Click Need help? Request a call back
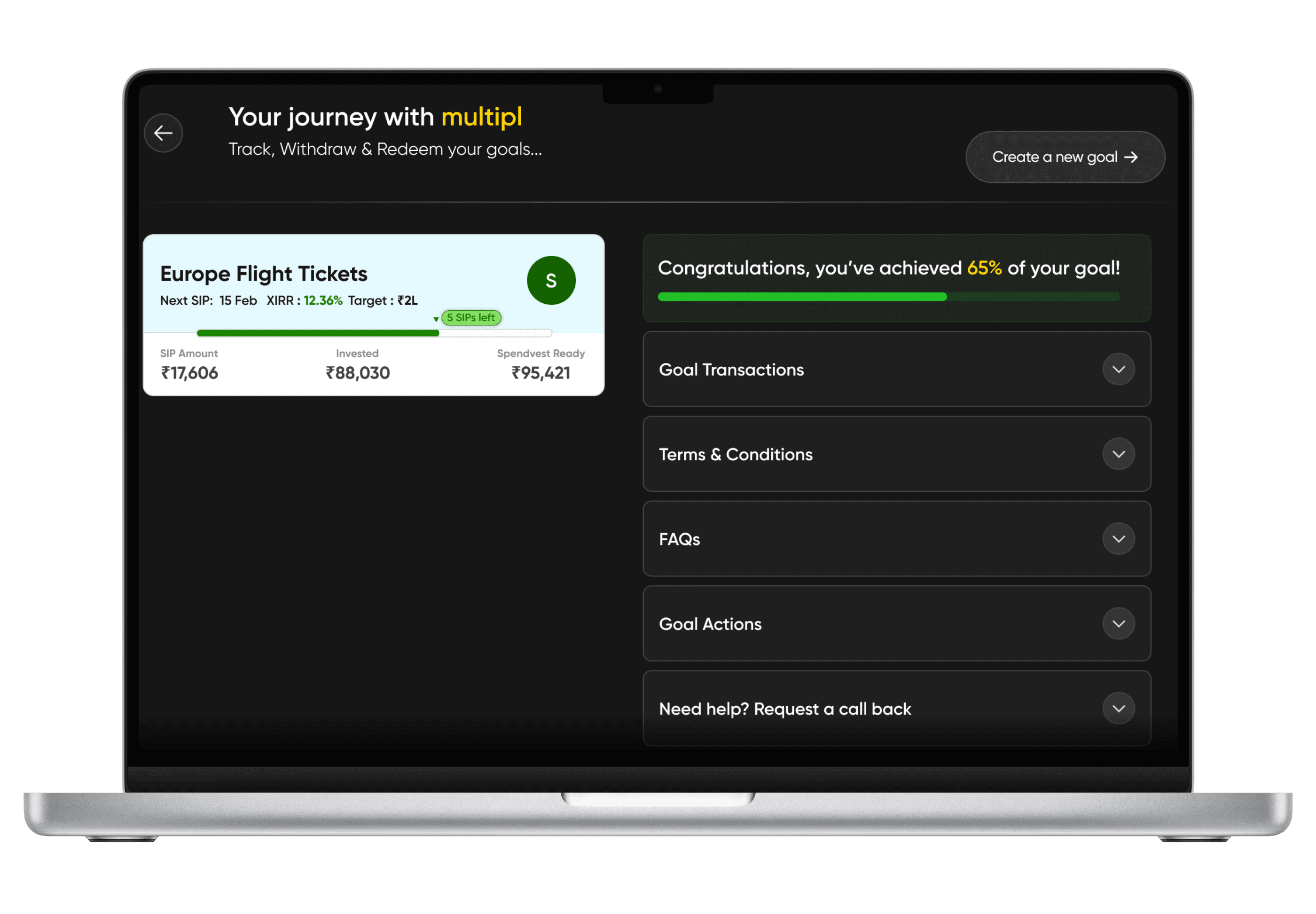This screenshot has height=914, width=1316. (784, 709)
